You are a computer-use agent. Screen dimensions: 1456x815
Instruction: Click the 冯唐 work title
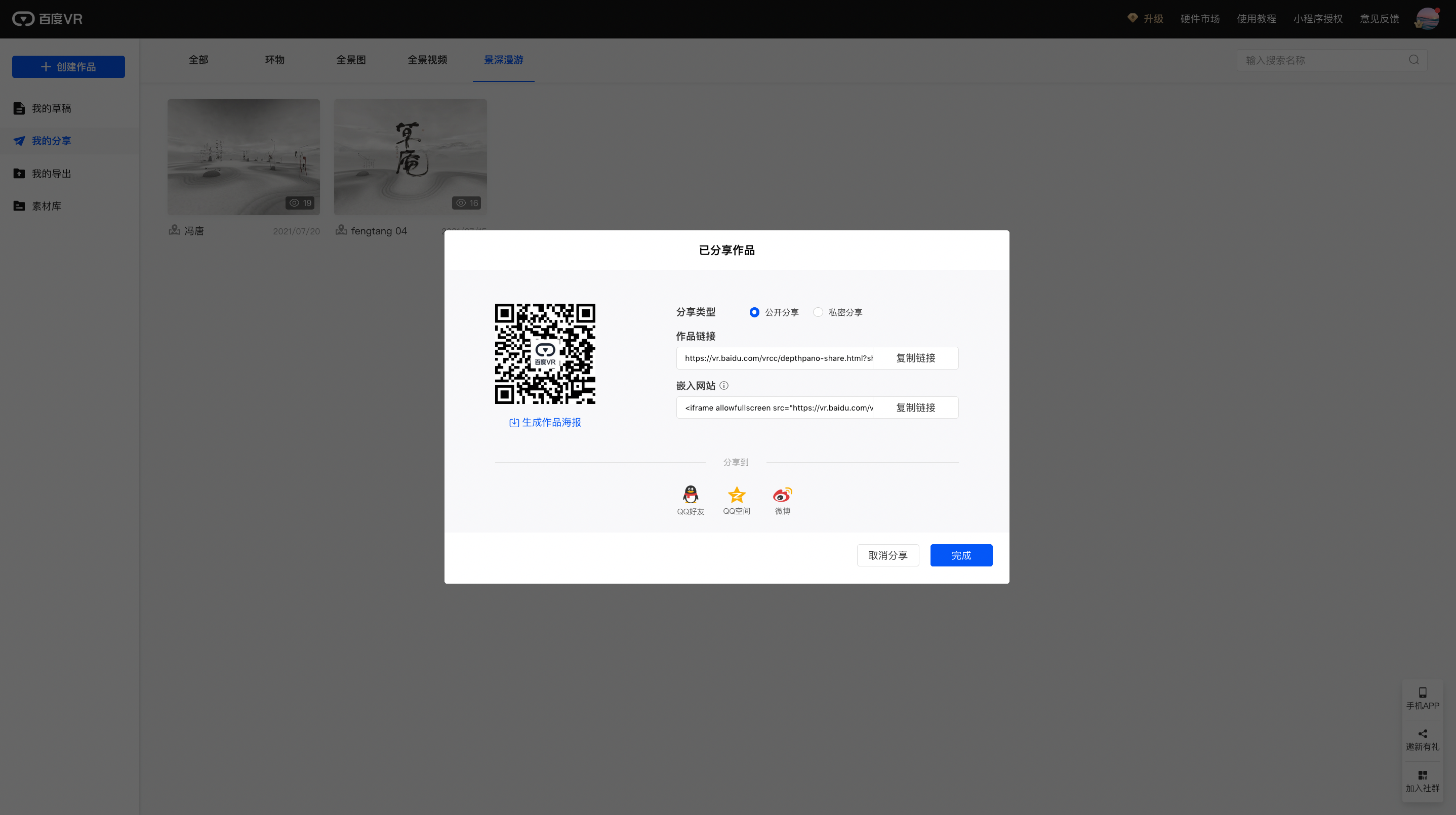194,231
